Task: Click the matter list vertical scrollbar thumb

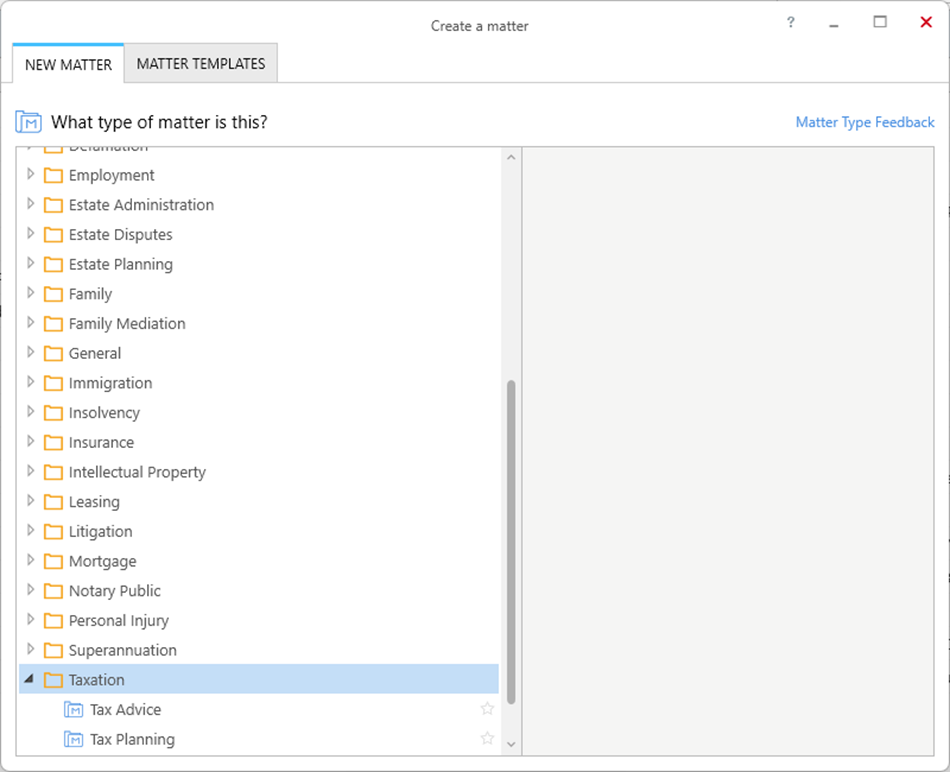Action: click(511, 540)
